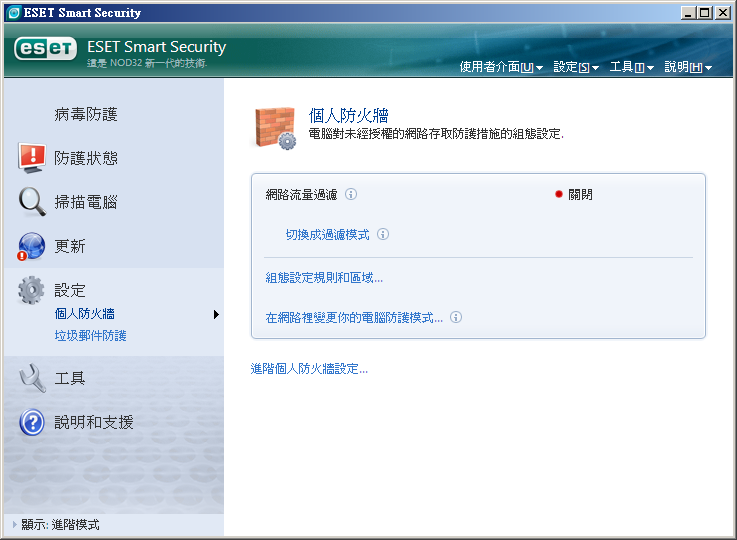Click the gear setup icon in the sidebar

31,290
